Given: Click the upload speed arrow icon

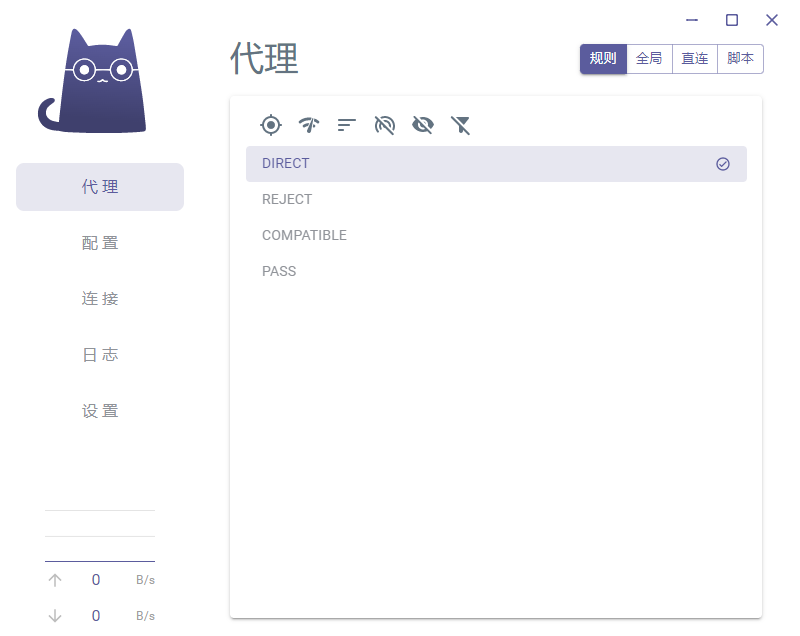Looking at the screenshot, I should [x=55, y=579].
